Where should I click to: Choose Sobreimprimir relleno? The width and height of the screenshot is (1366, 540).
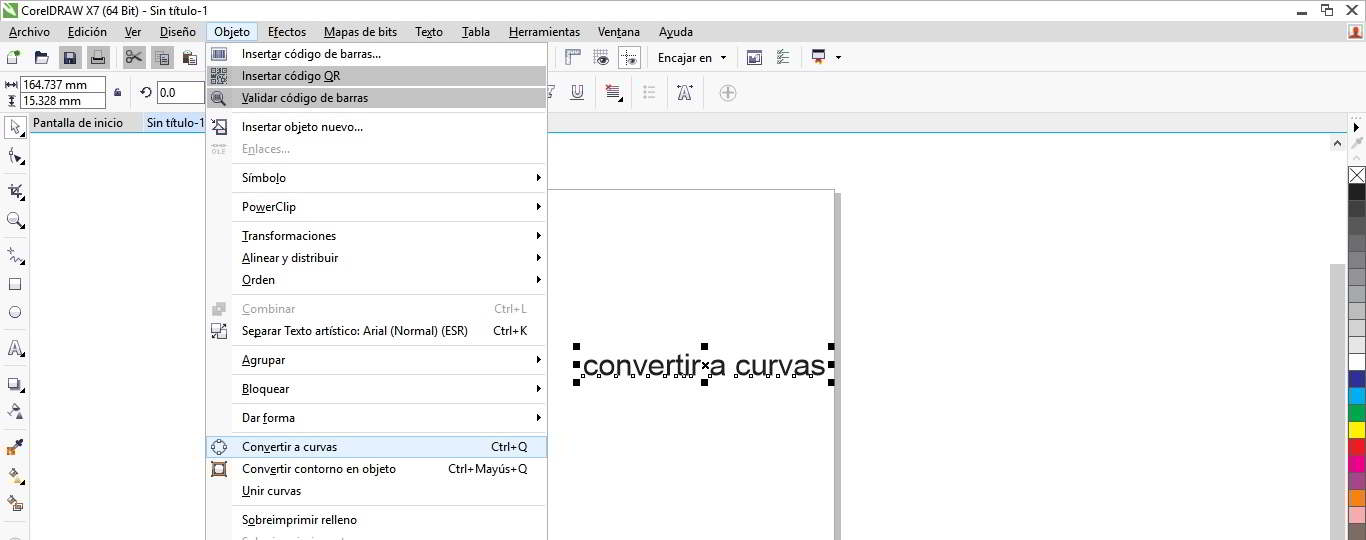click(377, 520)
